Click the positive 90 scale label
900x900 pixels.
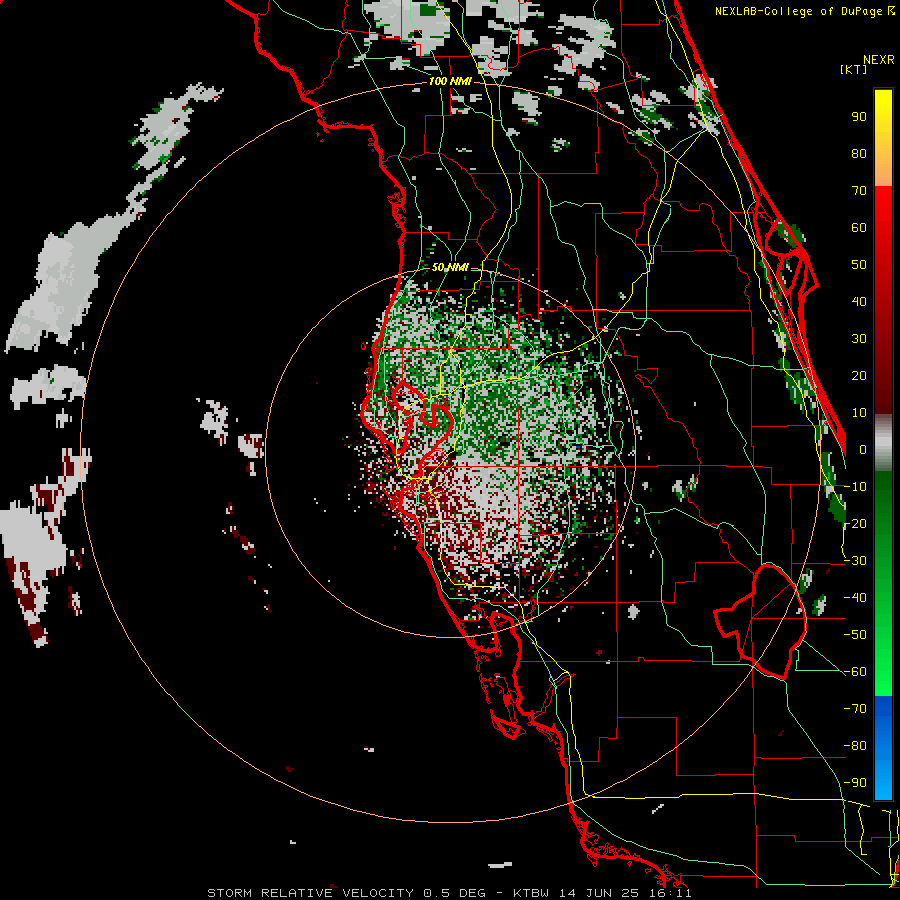[859, 117]
